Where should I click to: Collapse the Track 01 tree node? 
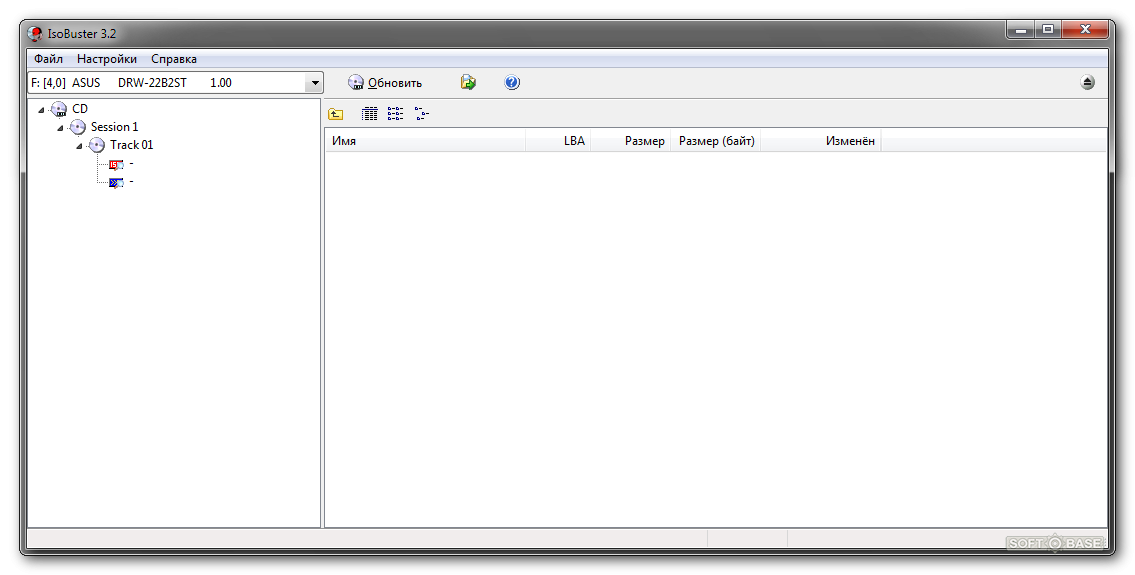(79, 146)
